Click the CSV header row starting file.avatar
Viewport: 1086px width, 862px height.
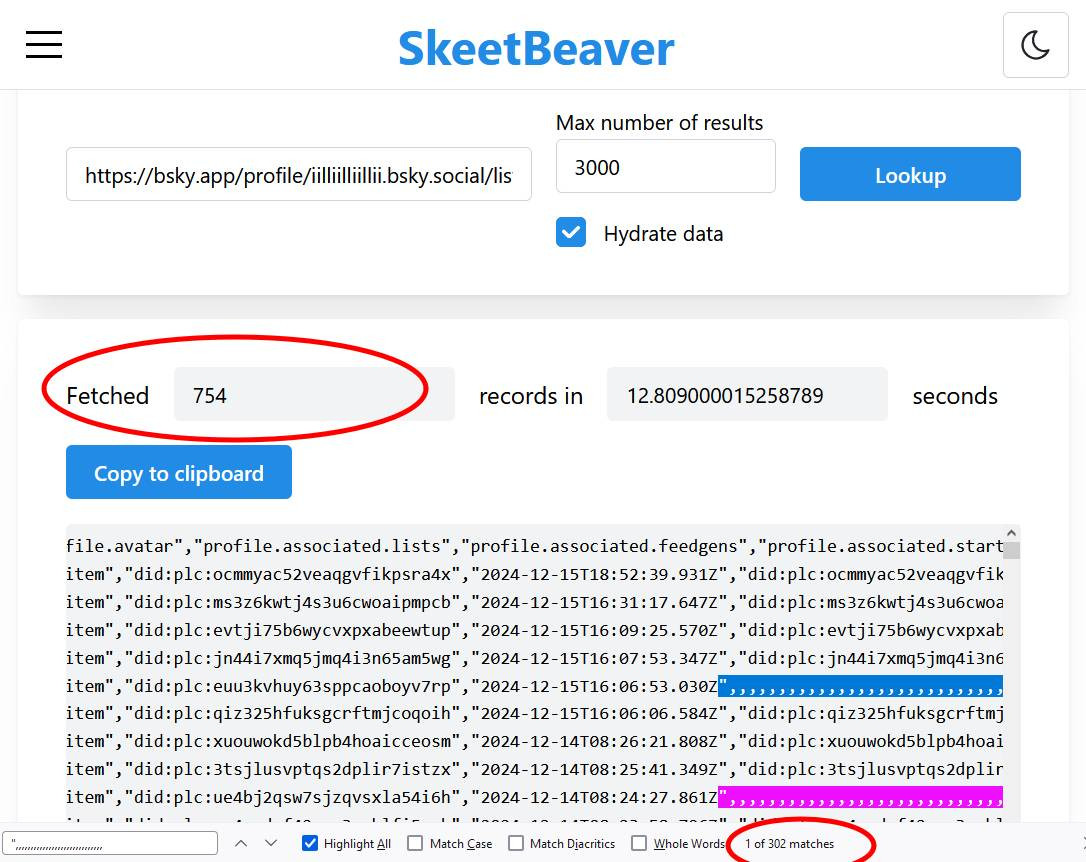(535, 546)
